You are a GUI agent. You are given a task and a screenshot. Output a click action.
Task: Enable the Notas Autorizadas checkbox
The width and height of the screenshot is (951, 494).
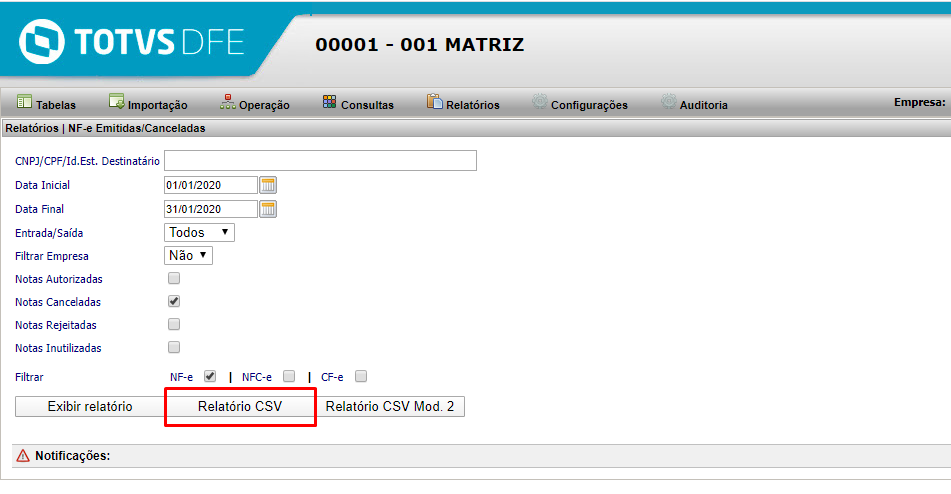click(x=174, y=278)
